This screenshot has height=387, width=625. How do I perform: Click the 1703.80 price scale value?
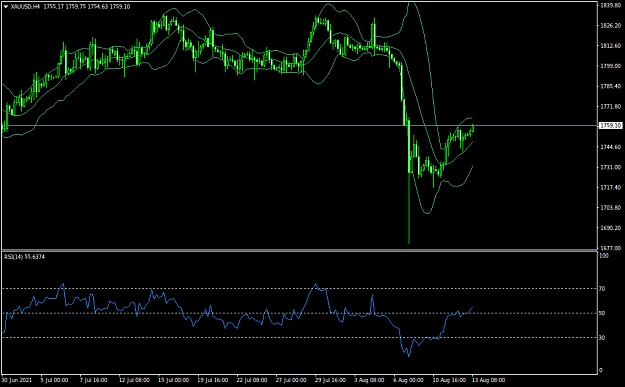click(x=611, y=208)
